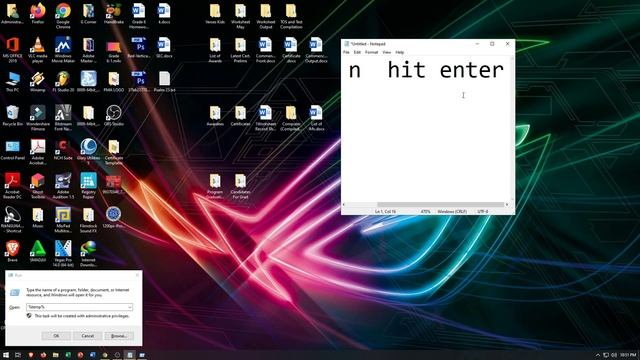Select the Internet Download Manager icon
This screenshot has height=360, width=640.
[88, 253]
